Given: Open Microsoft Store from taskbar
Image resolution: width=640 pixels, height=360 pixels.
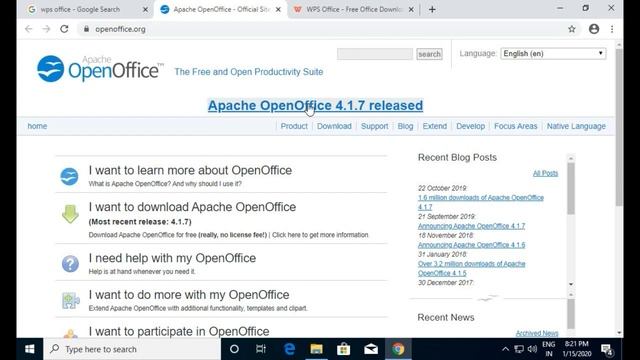Looking at the screenshot, I should click(344, 349).
